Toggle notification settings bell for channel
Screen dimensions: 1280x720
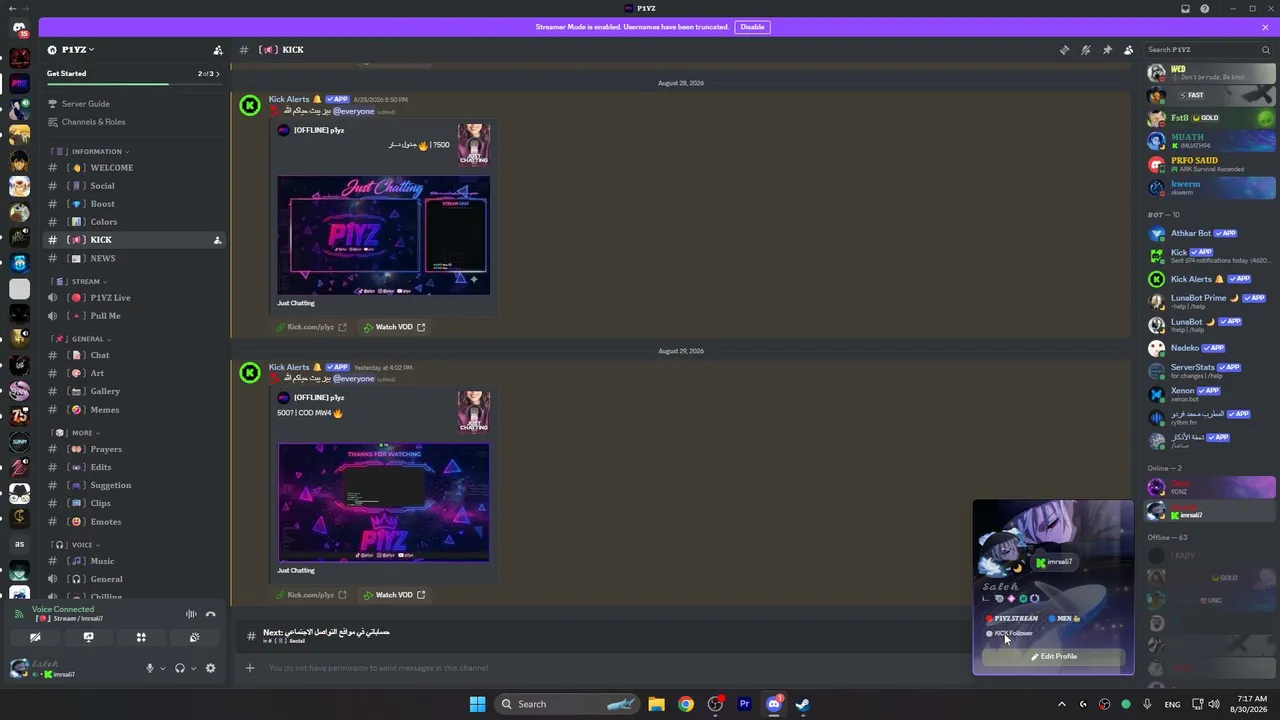1086,50
